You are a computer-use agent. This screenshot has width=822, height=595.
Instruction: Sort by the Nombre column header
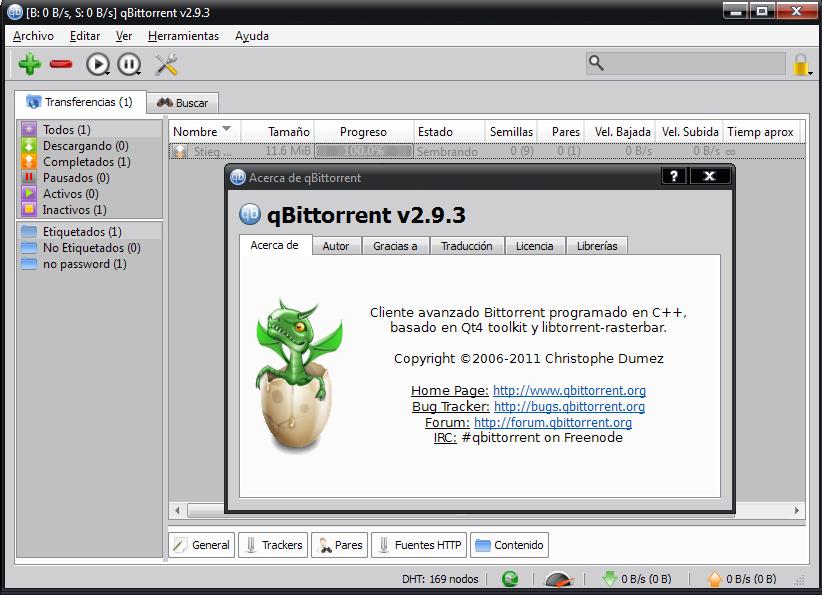click(x=204, y=132)
